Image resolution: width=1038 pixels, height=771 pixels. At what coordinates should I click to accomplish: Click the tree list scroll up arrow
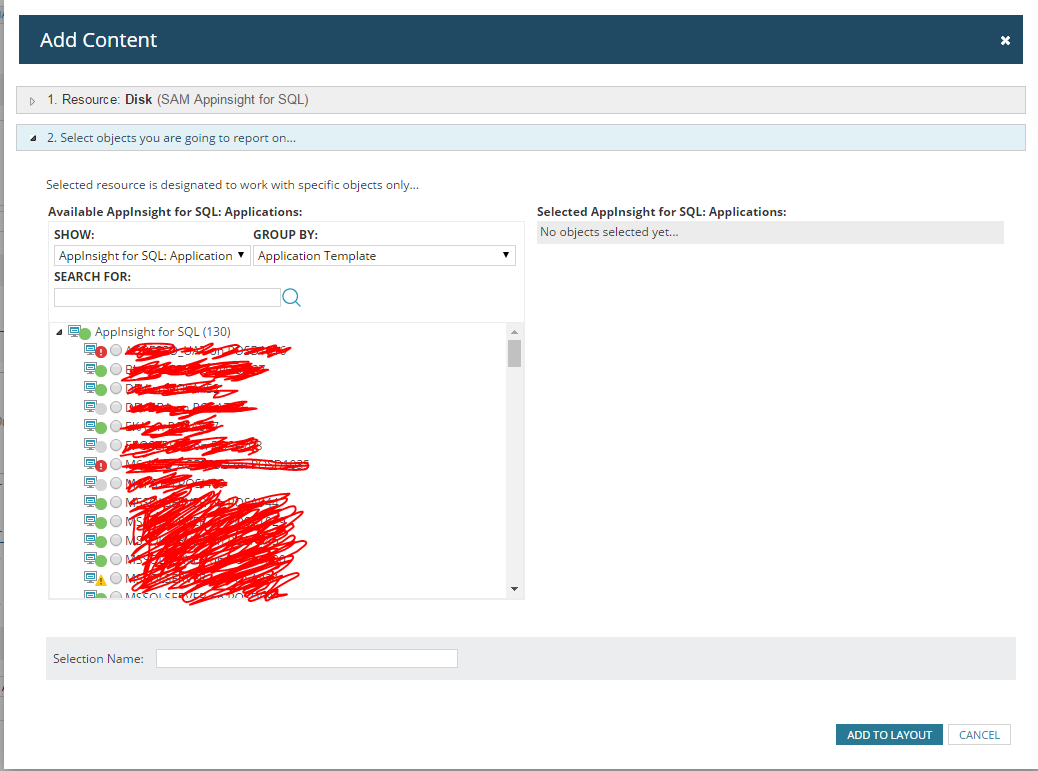tap(514, 332)
